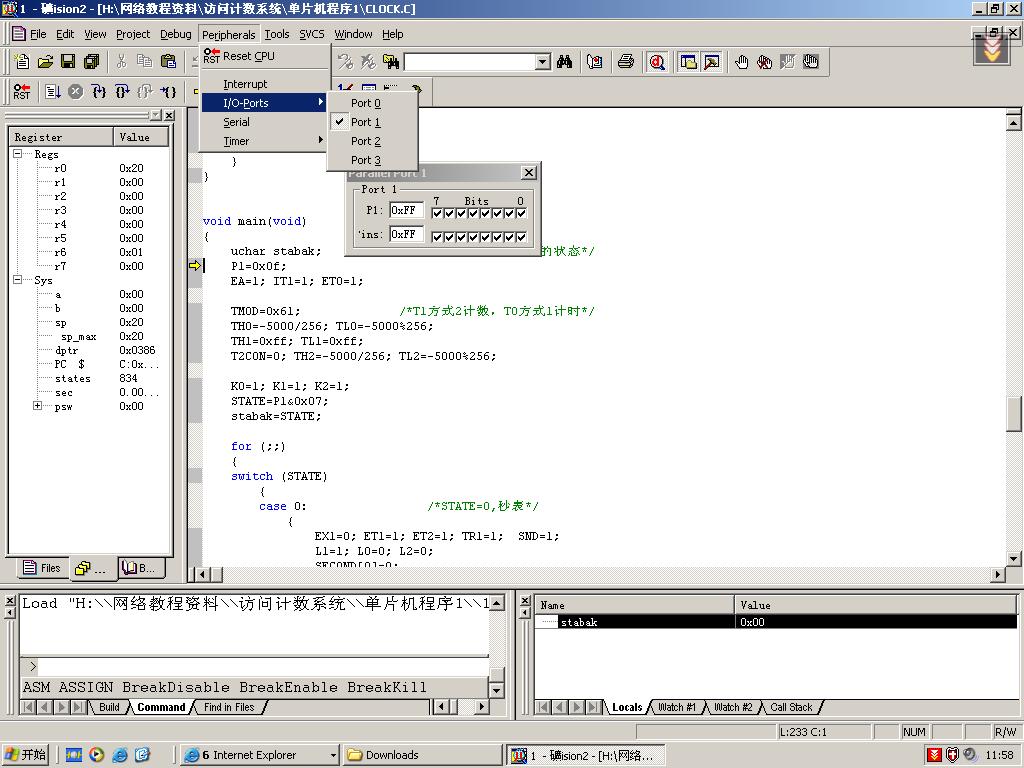The height and width of the screenshot is (768, 1024).
Task: Switch to the Build output tab
Action: (x=109, y=707)
